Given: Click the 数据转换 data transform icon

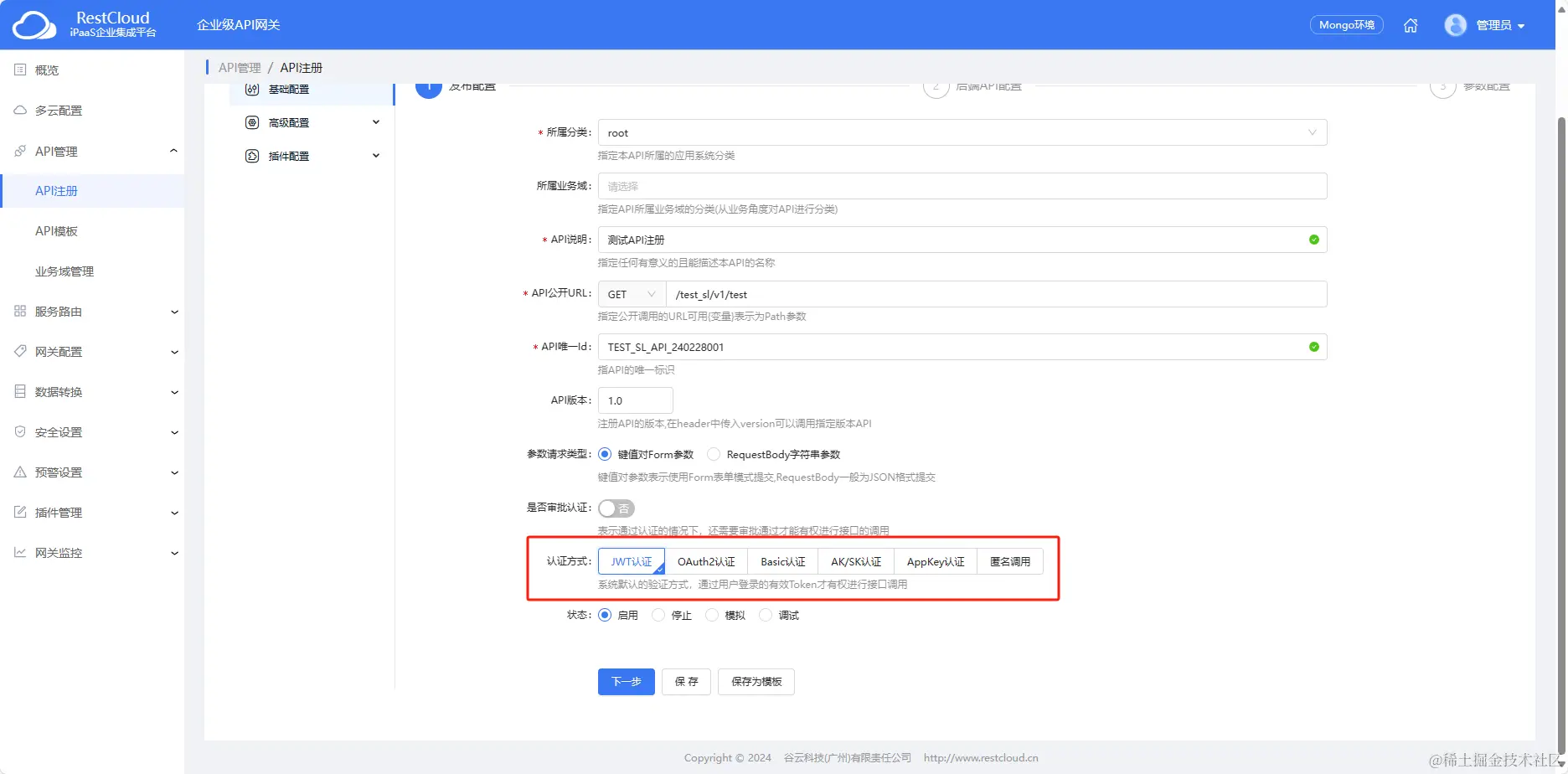Looking at the screenshot, I should pyautogui.click(x=20, y=391).
